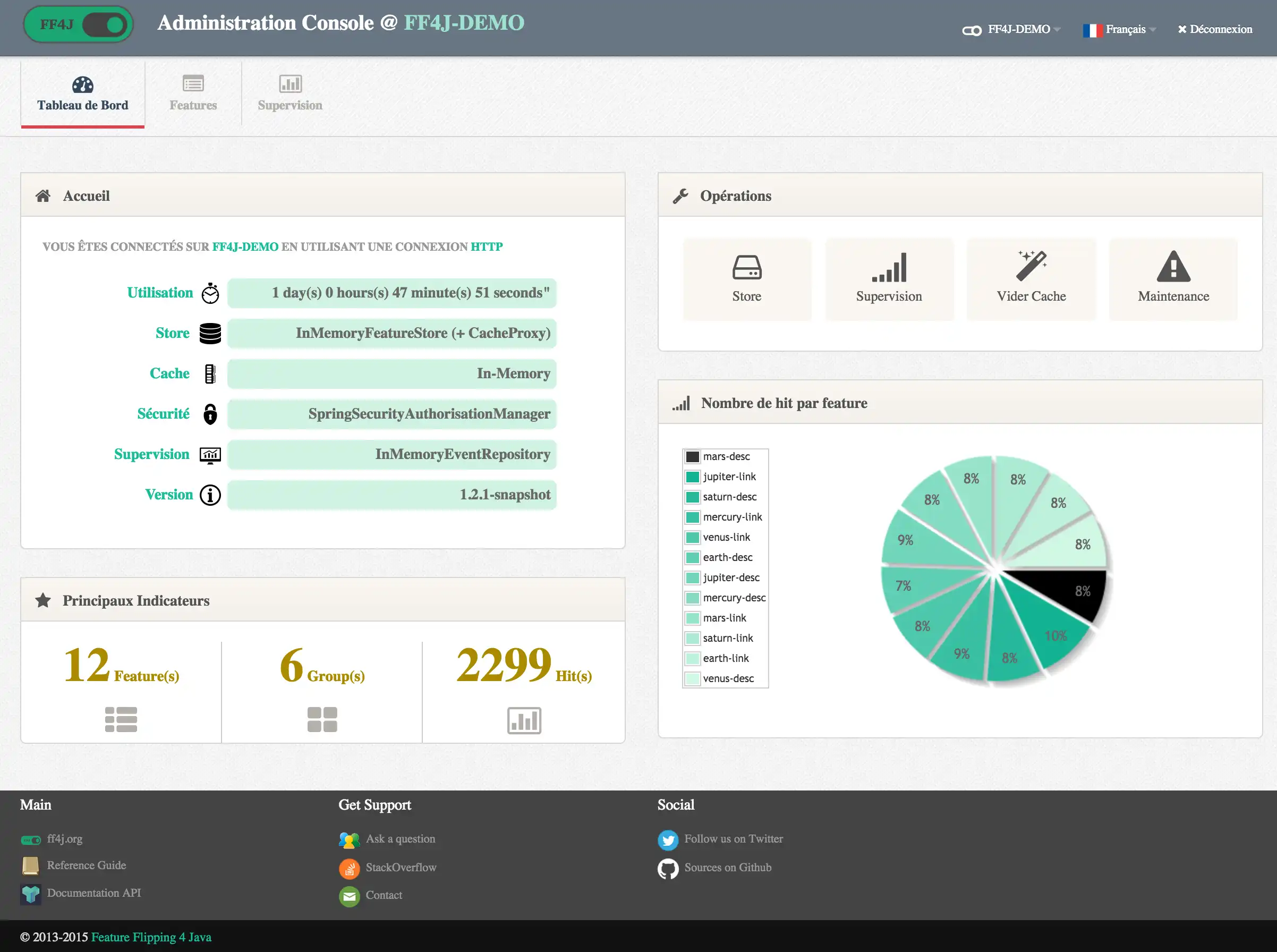Click the groups grid icon under 6 Group(s)
Viewport: 1277px width, 952px height.
pyautogui.click(x=322, y=719)
